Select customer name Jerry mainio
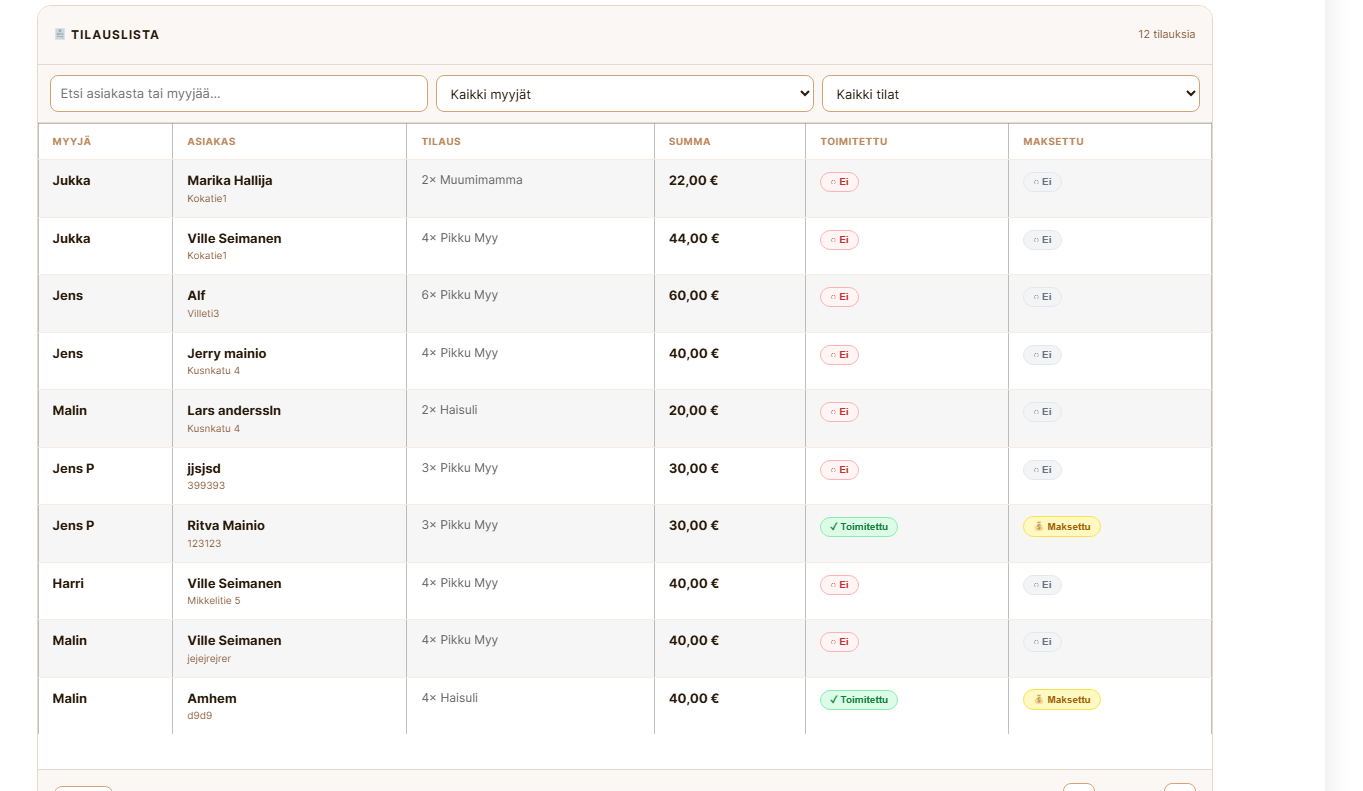This screenshot has width=1363, height=791. (227, 354)
